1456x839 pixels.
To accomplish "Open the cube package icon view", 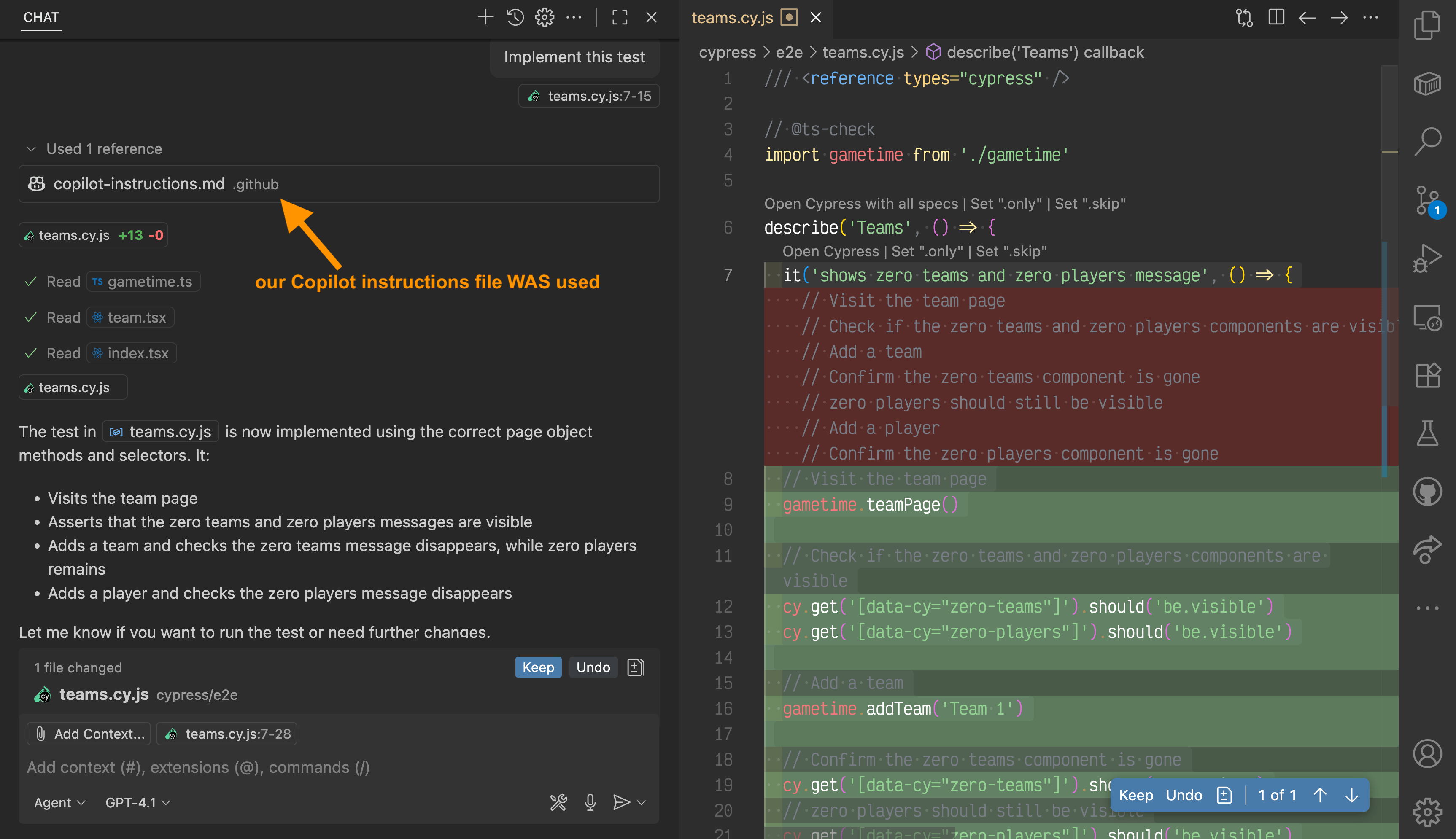I will tap(1427, 83).
